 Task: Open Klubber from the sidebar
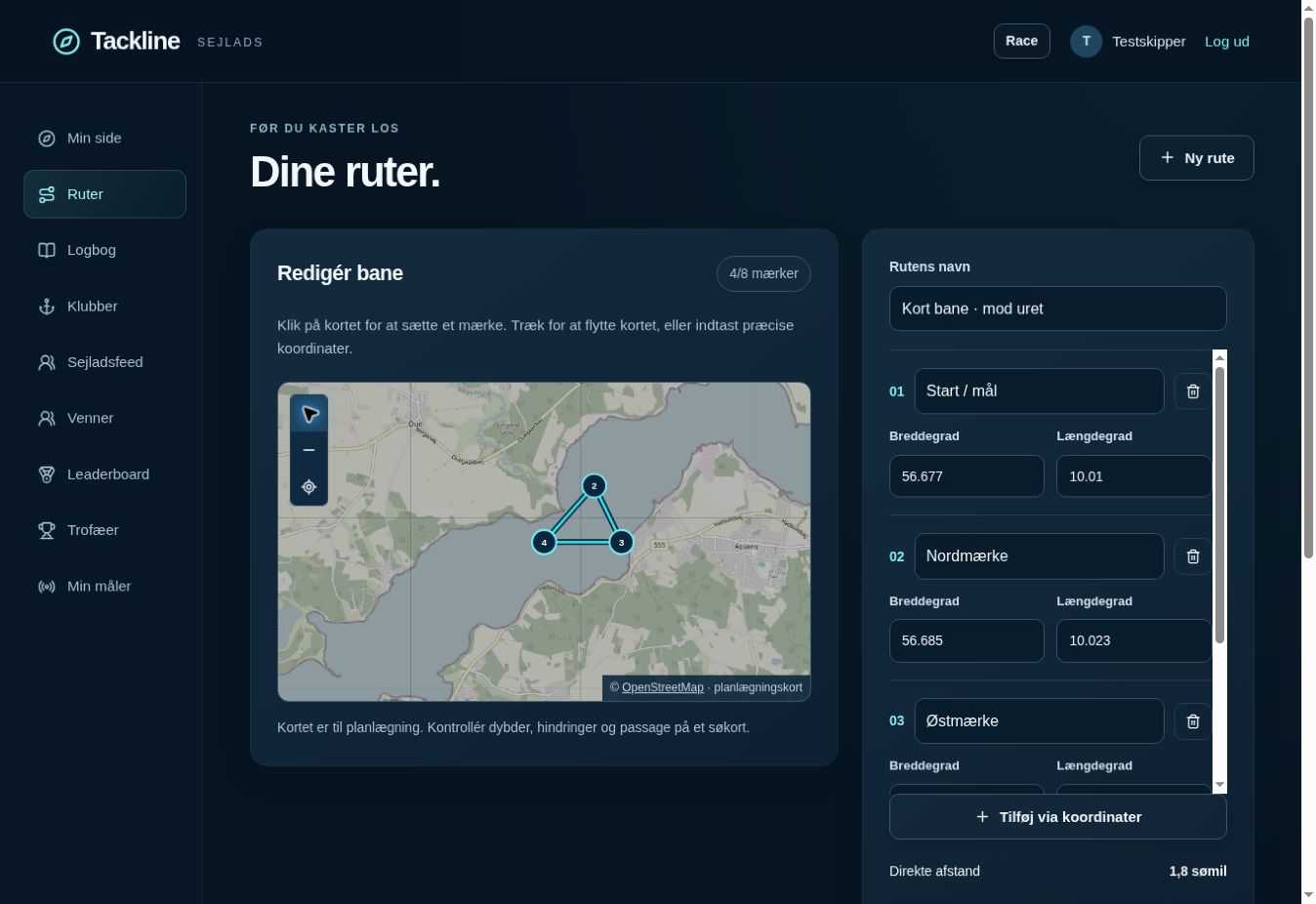pos(104,307)
